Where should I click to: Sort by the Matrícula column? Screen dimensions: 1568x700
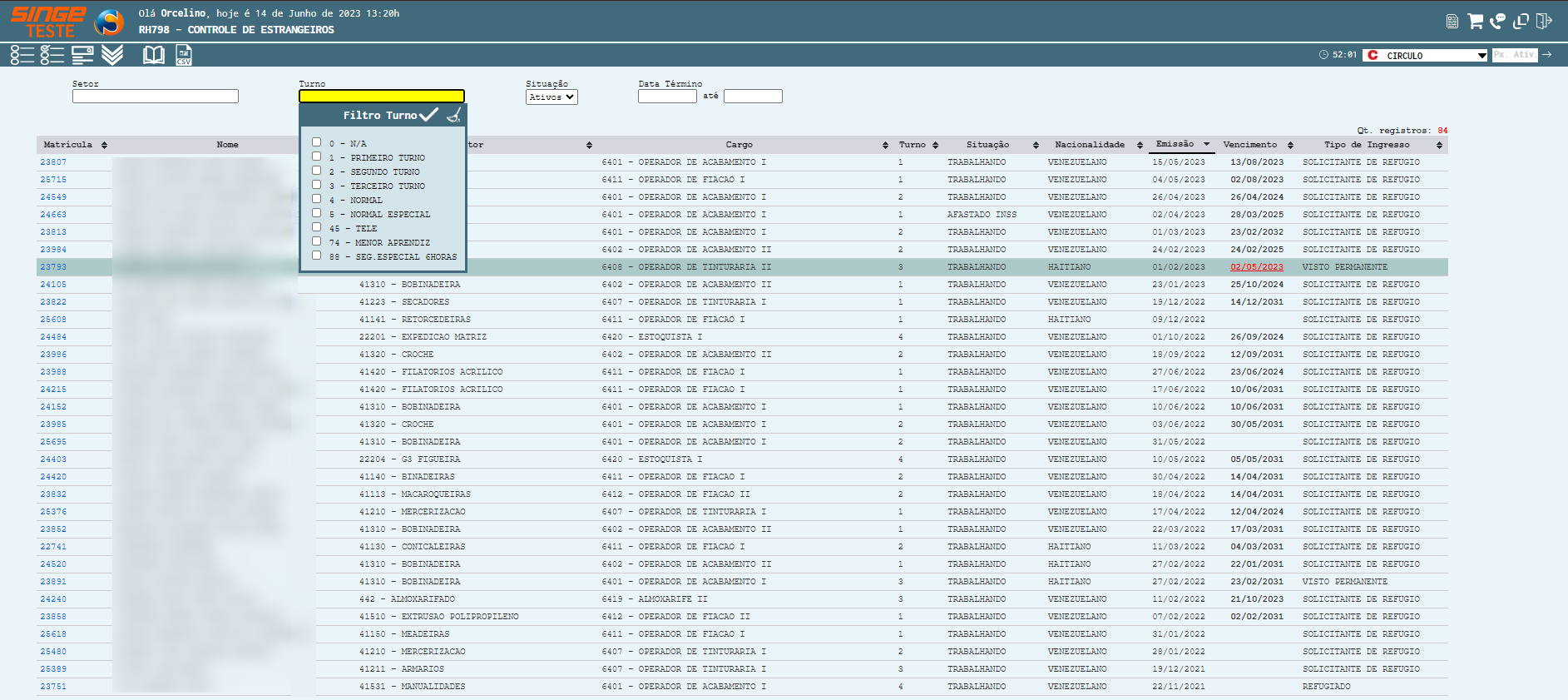(x=75, y=145)
